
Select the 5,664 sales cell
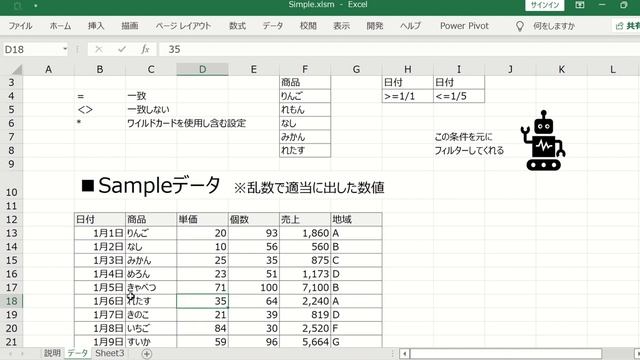pos(305,342)
